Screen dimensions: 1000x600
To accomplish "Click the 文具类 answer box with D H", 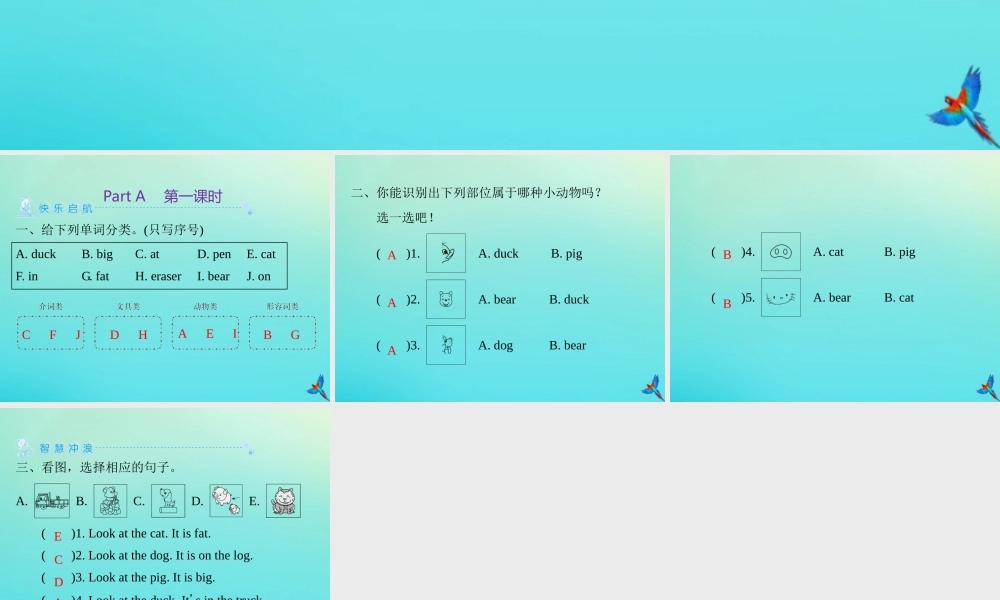I will [x=128, y=333].
